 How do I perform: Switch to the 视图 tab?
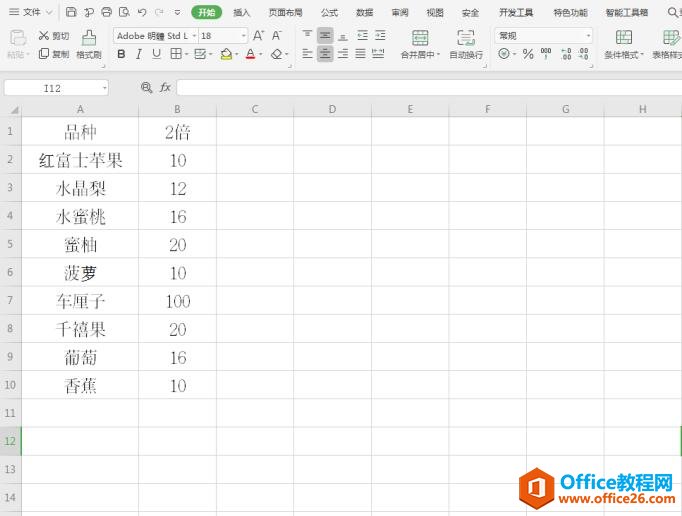tap(435, 13)
